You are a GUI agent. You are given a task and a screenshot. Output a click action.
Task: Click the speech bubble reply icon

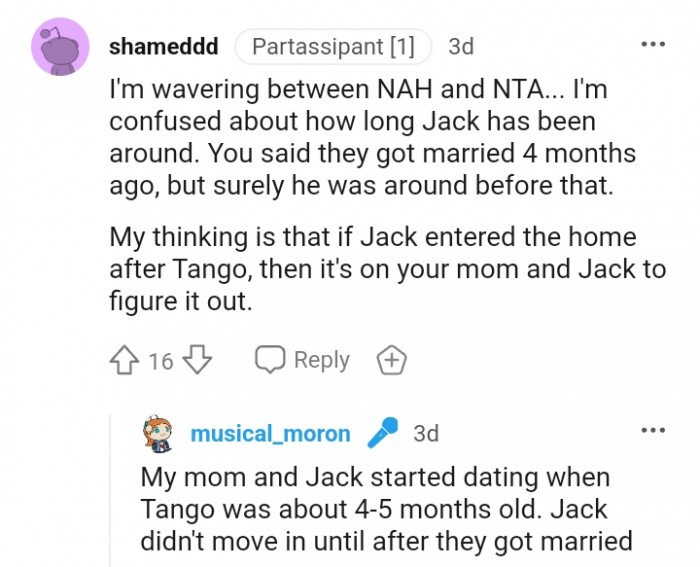(x=270, y=360)
